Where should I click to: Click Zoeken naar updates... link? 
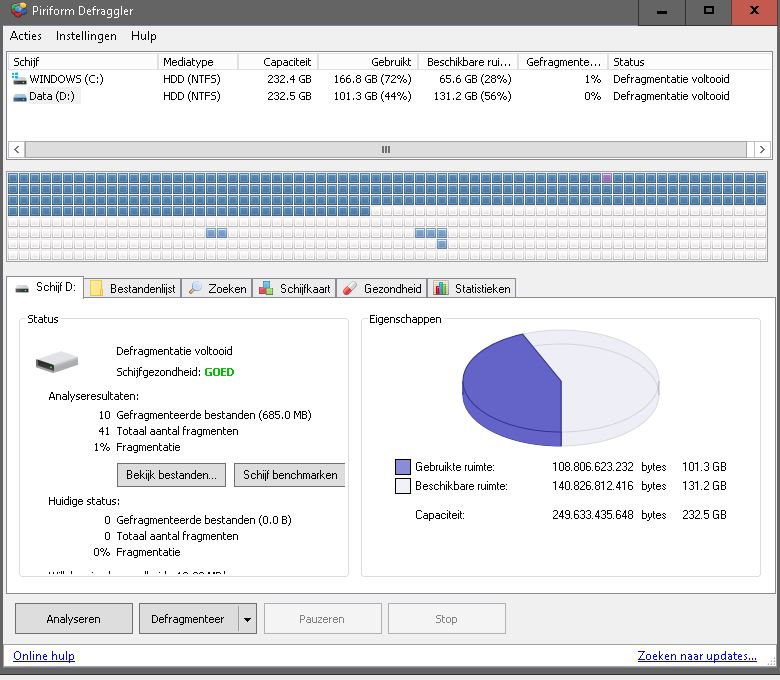coord(697,656)
